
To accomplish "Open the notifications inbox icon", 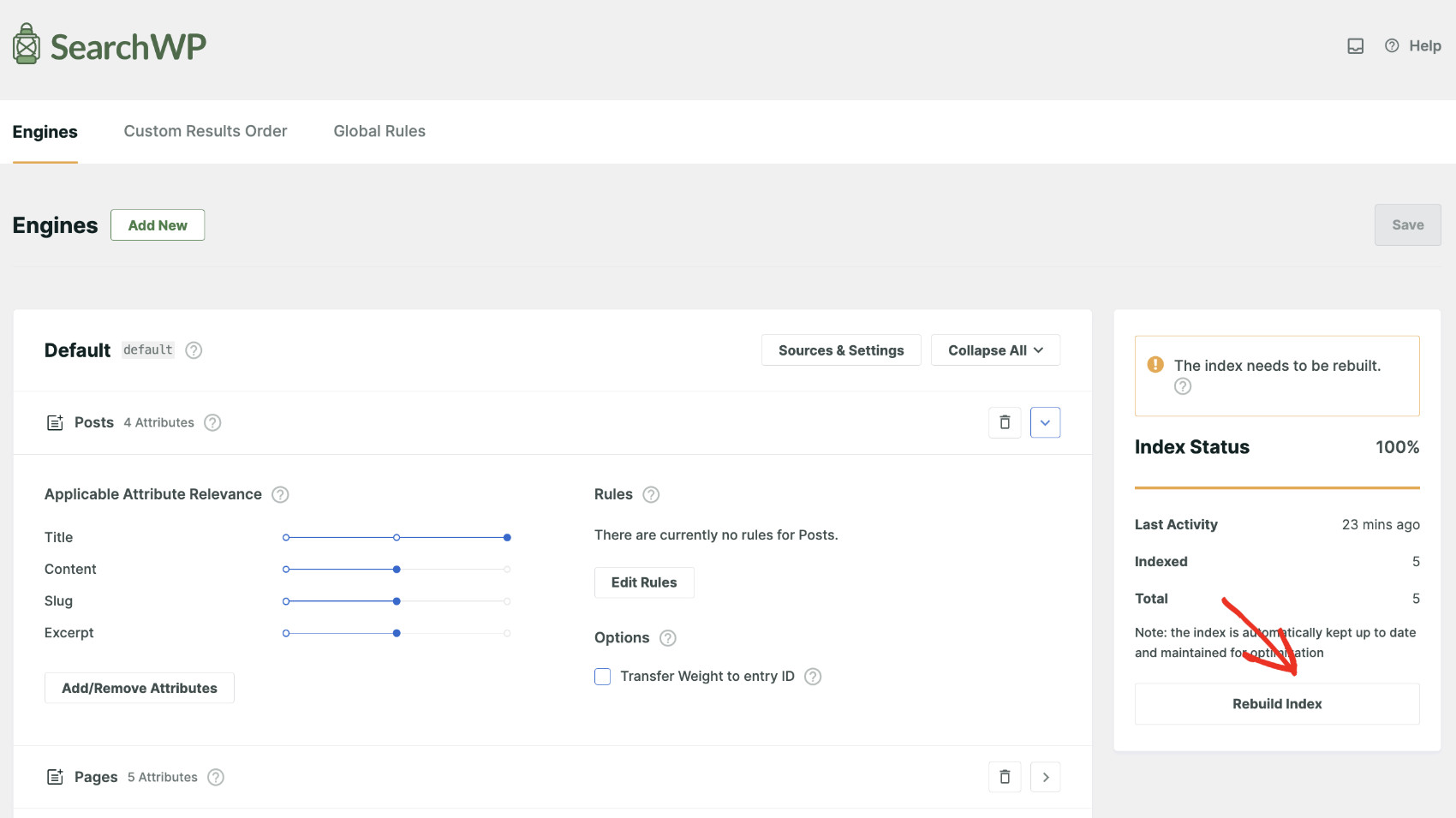I will tap(1355, 46).
